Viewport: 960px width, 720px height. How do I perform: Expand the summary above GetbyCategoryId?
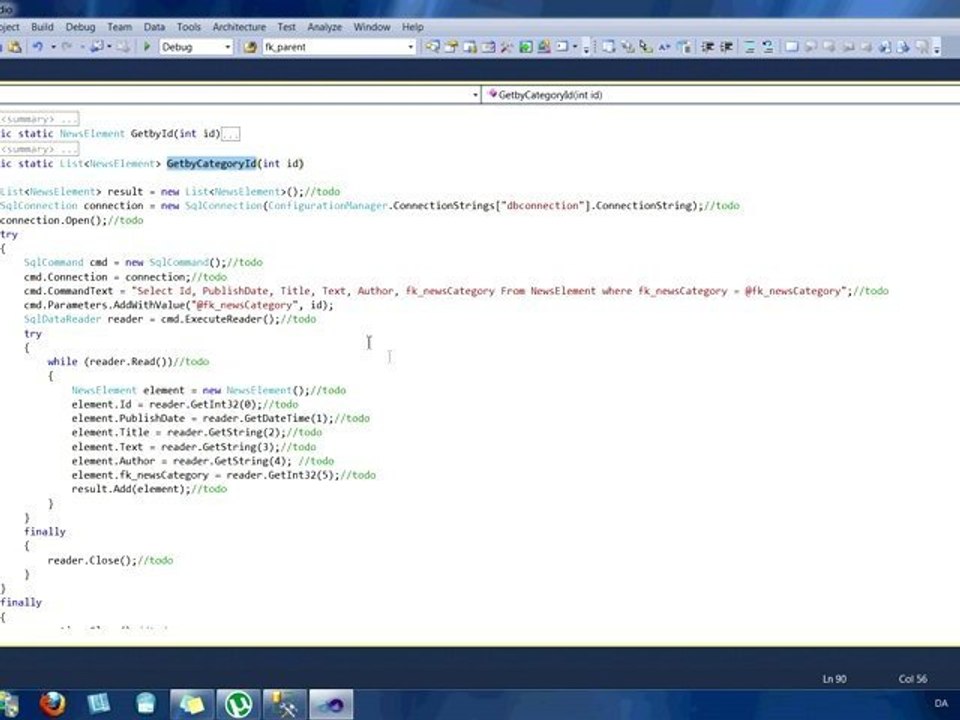39,149
